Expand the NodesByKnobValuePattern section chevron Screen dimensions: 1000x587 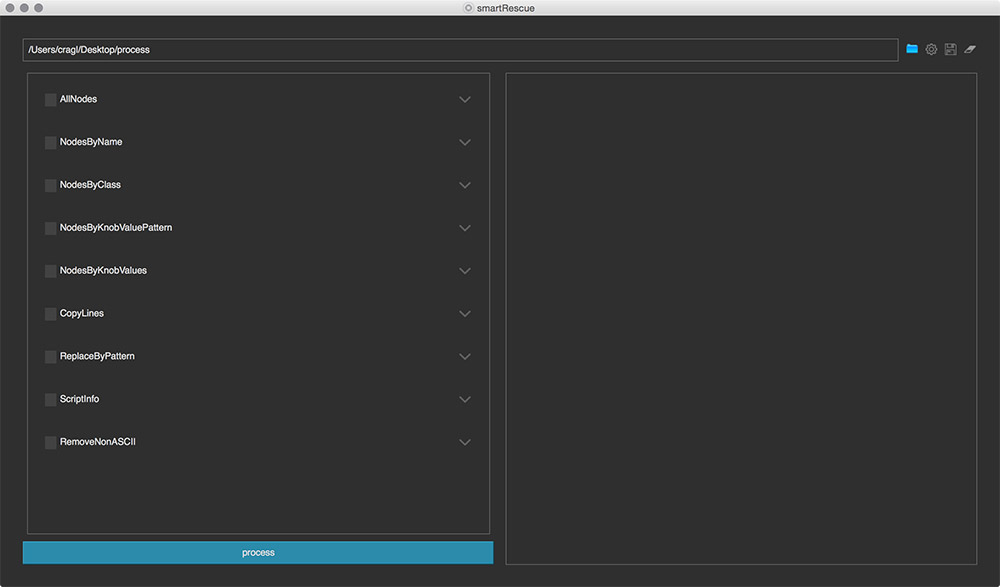point(464,228)
